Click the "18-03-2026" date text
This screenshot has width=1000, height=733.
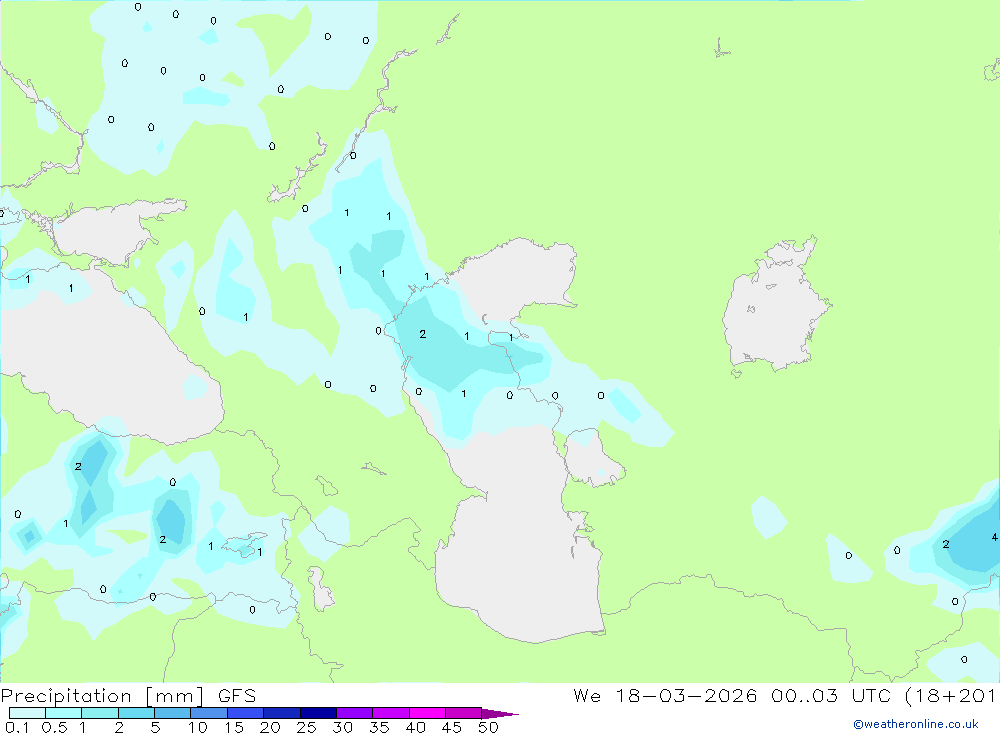[x=686, y=696]
